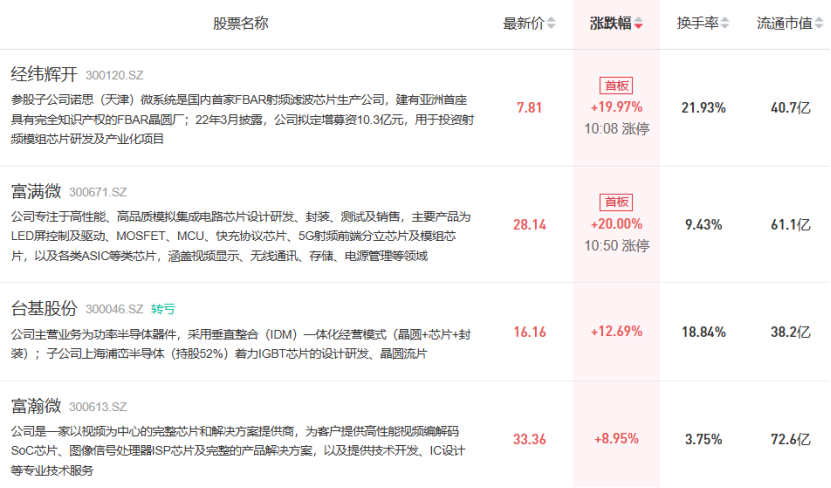Click the 换手率 column header label

pos(697,23)
